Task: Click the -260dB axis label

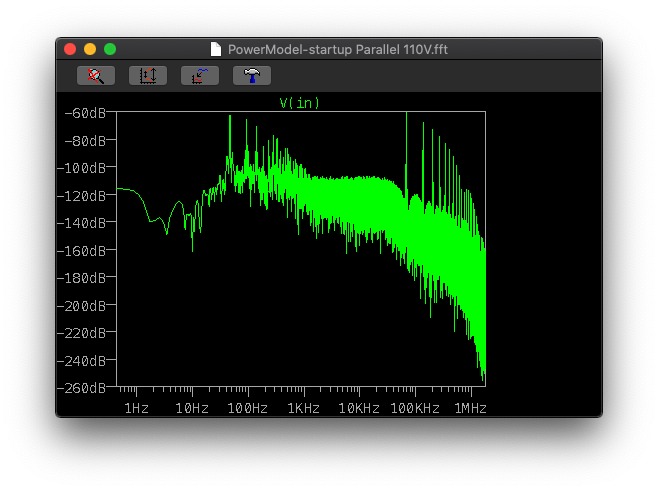Action: click(x=82, y=388)
